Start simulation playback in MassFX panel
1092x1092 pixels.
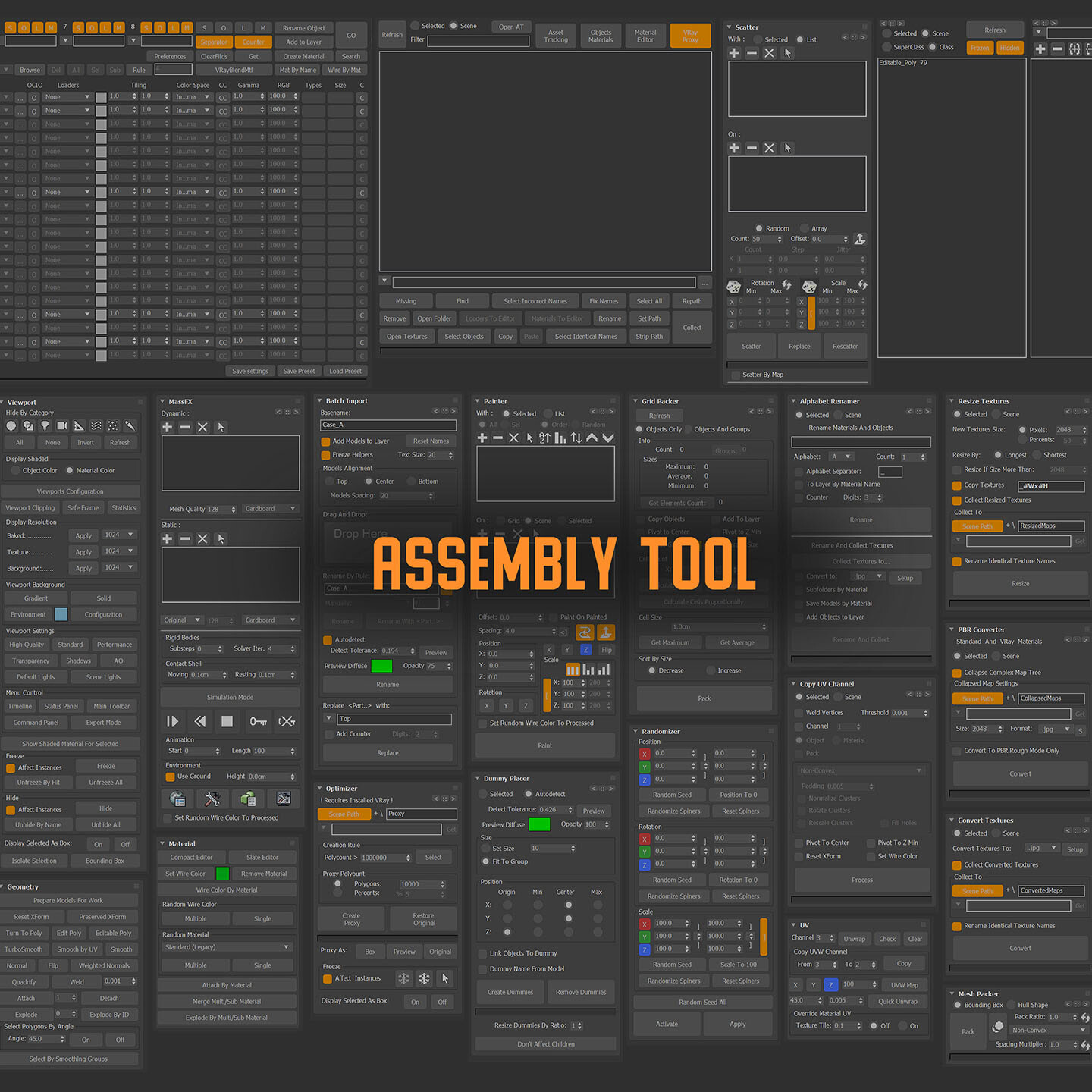click(x=172, y=722)
